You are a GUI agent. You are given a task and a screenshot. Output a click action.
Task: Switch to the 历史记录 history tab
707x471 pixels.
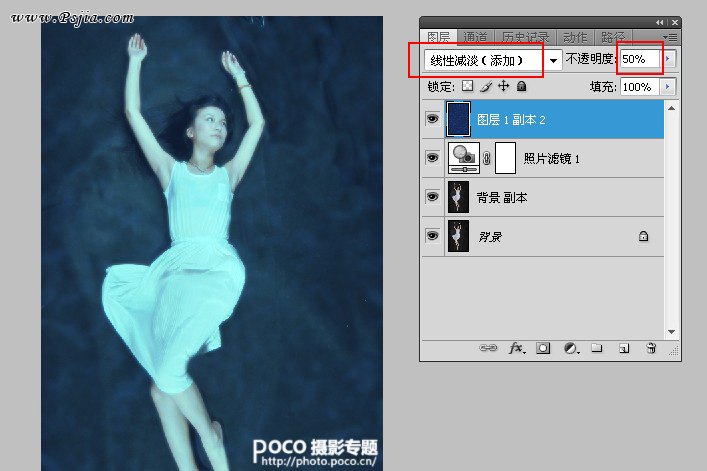[525, 37]
